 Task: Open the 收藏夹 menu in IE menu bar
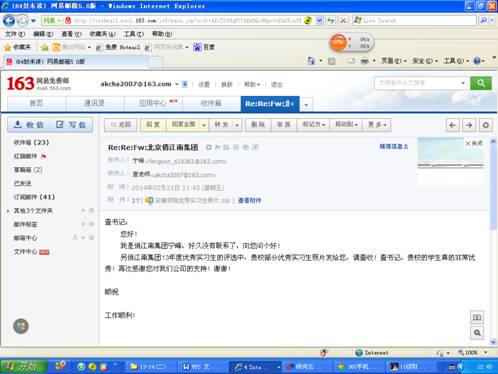pos(102,34)
